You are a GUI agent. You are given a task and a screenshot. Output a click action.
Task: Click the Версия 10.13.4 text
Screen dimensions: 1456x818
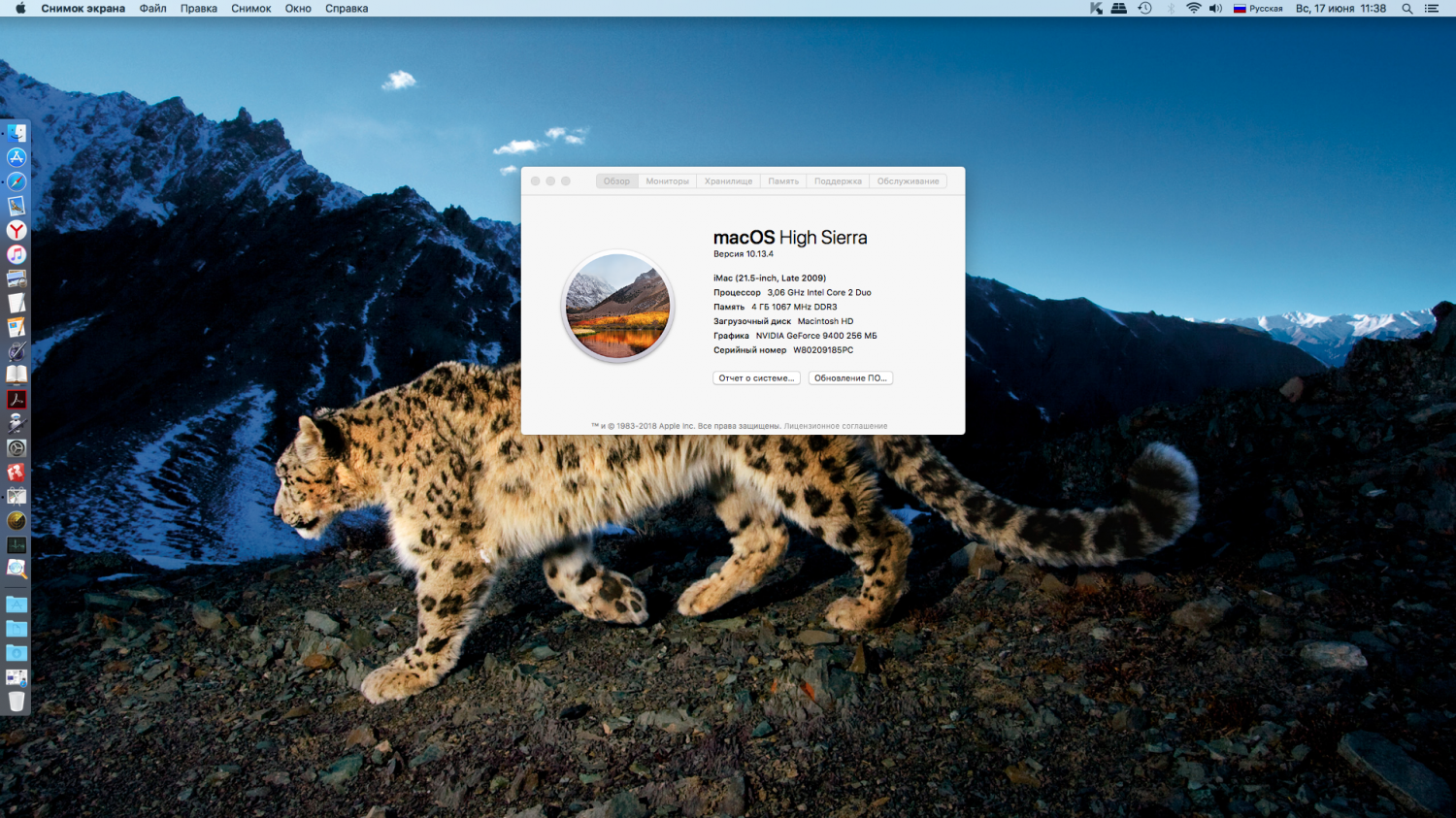pos(744,254)
